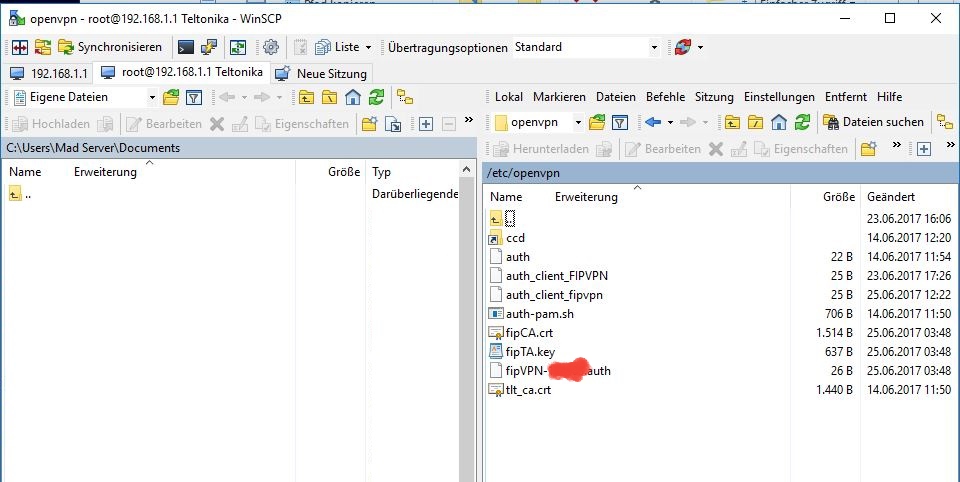This screenshot has height=482, width=960.
Task: Open the Sitzung menu
Action: click(714, 97)
